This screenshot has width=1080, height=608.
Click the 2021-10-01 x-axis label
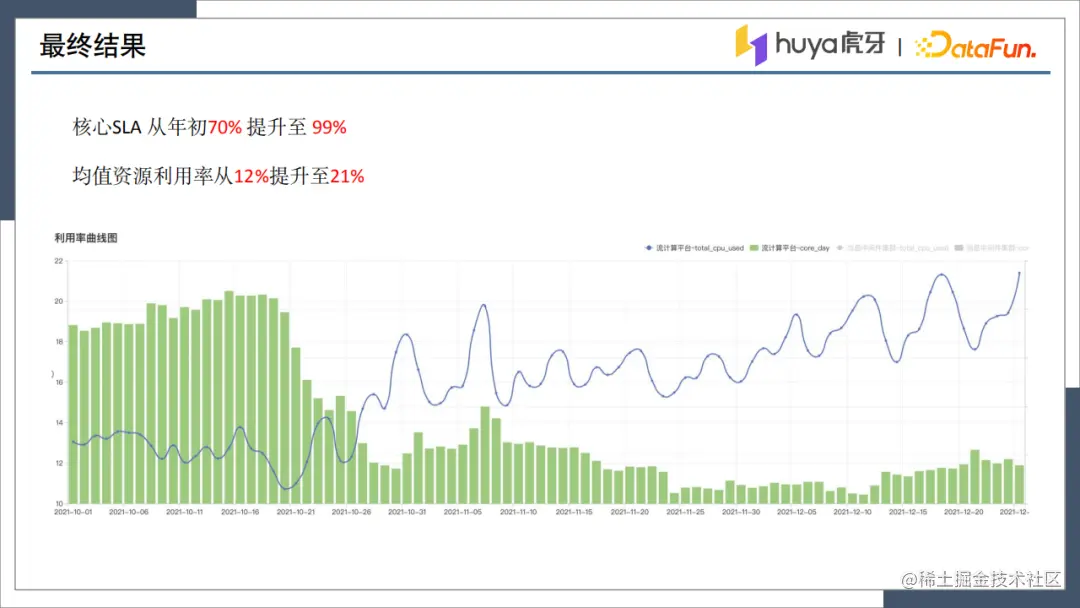coord(73,512)
